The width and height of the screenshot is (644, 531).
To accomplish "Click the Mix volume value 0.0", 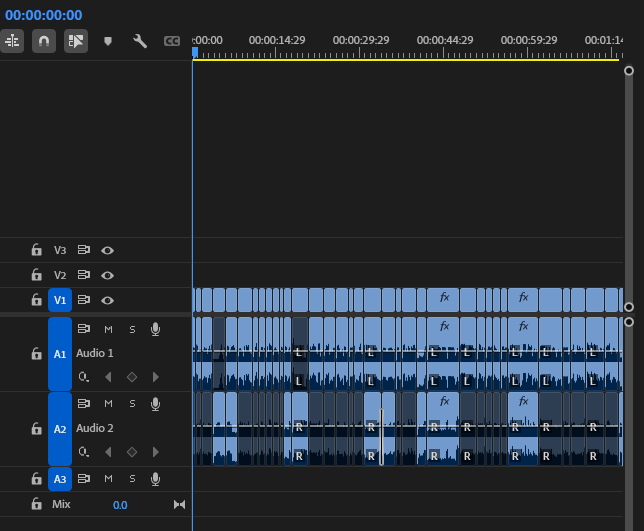I will tap(120, 505).
